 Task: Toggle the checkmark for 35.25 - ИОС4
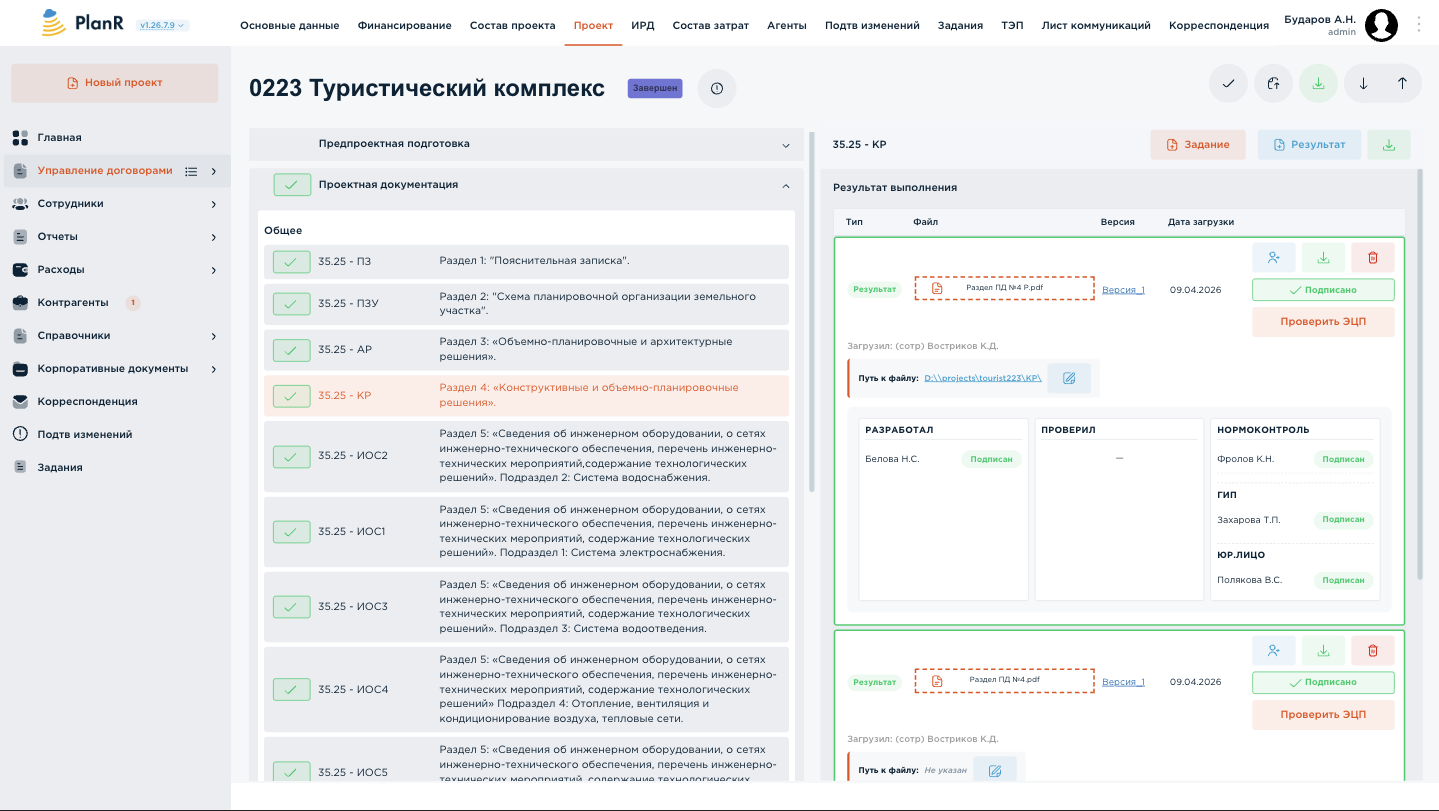(292, 690)
